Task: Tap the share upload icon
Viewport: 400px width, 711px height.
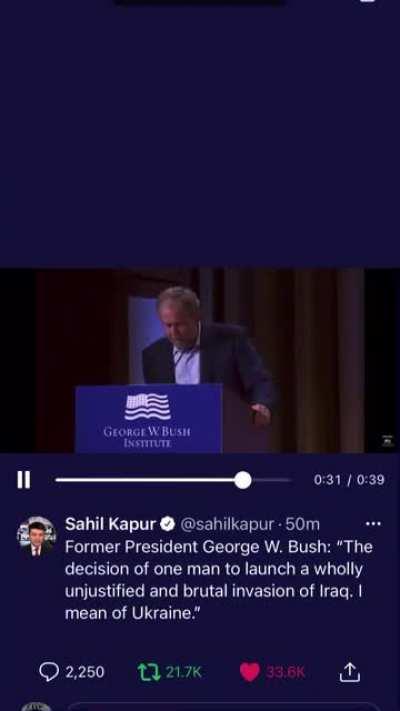Action: pos(350,672)
